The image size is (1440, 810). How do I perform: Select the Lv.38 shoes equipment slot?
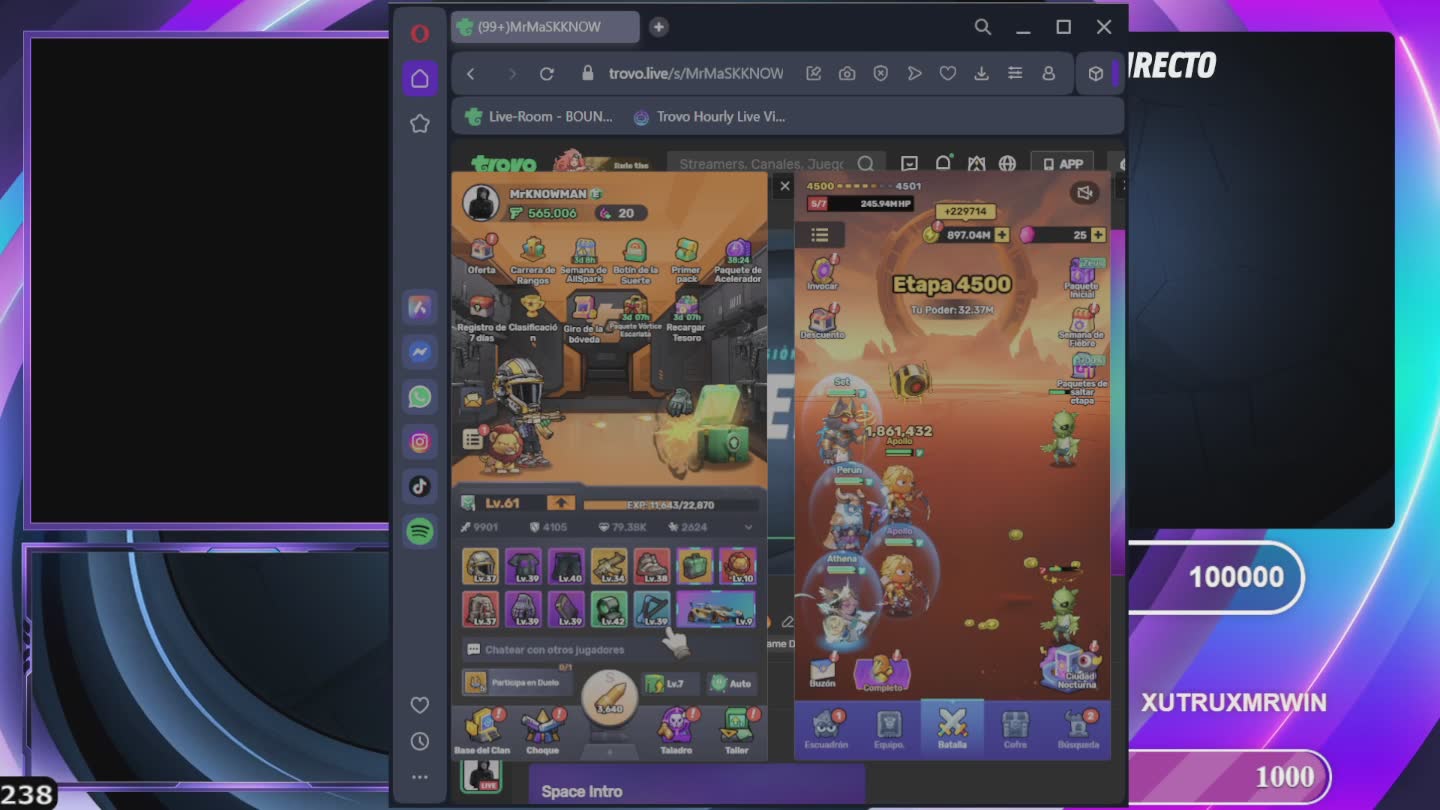click(x=652, y=566)
